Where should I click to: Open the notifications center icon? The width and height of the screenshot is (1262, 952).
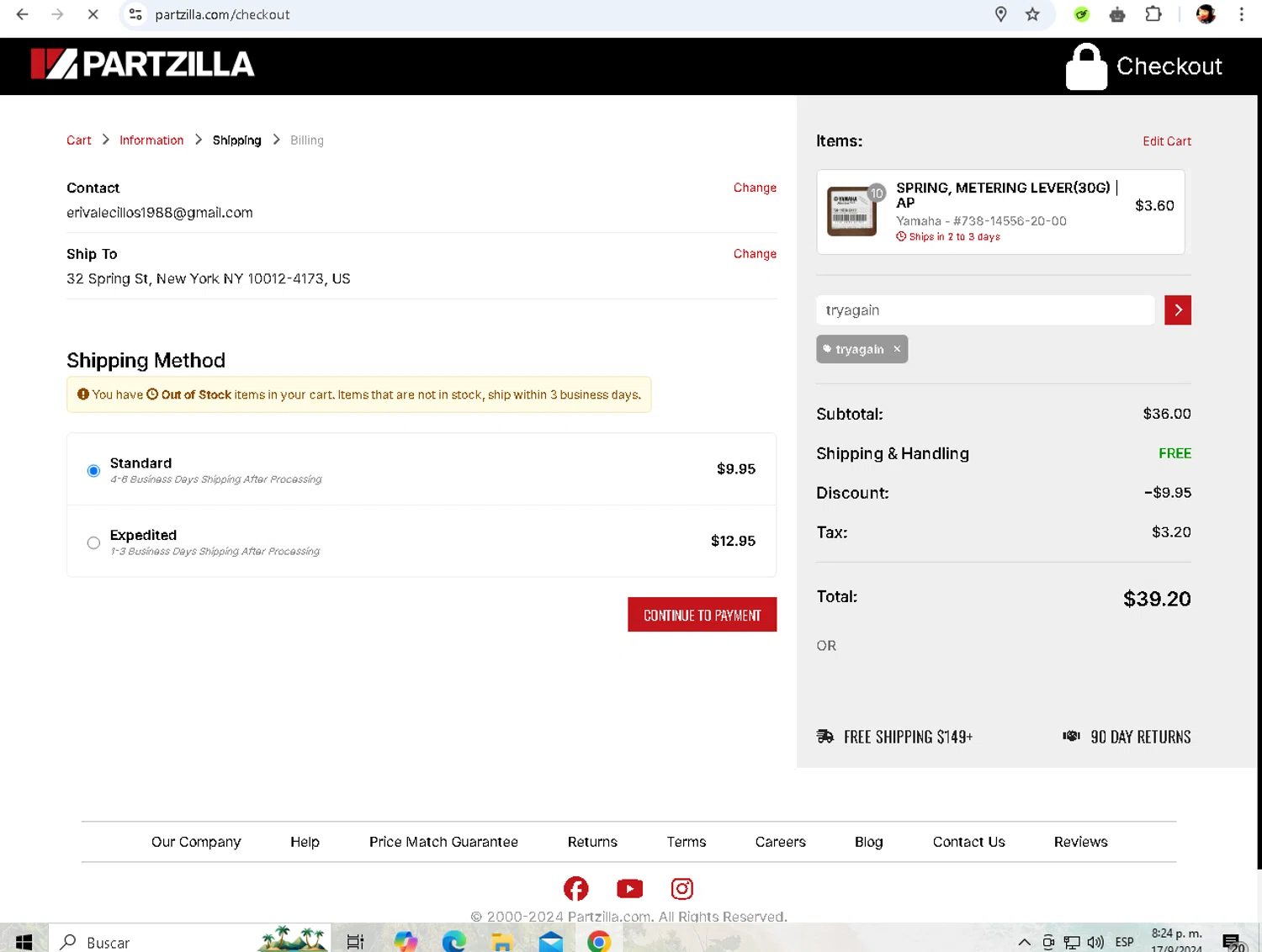1232,942
